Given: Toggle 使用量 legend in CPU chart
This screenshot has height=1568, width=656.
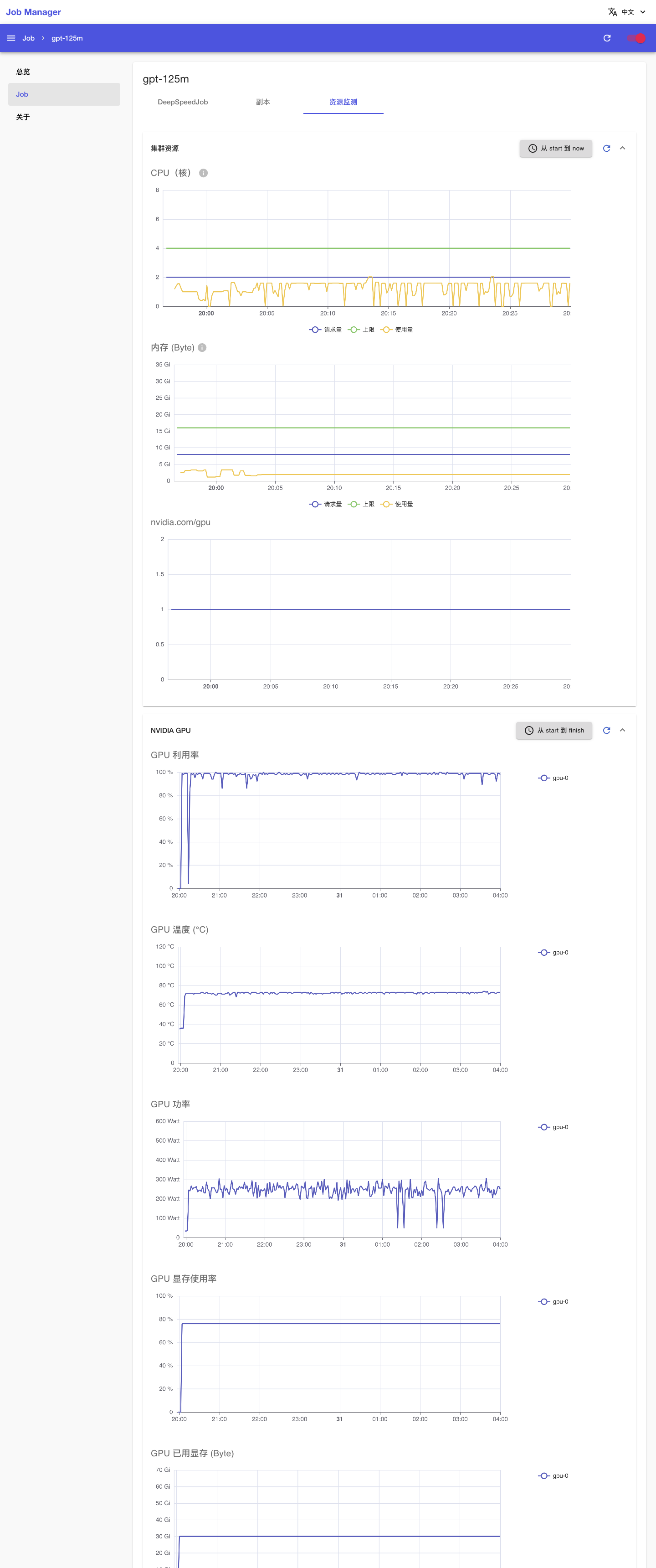Looking at the screenshot, I should pyautogui.click(x=397, y=329).
